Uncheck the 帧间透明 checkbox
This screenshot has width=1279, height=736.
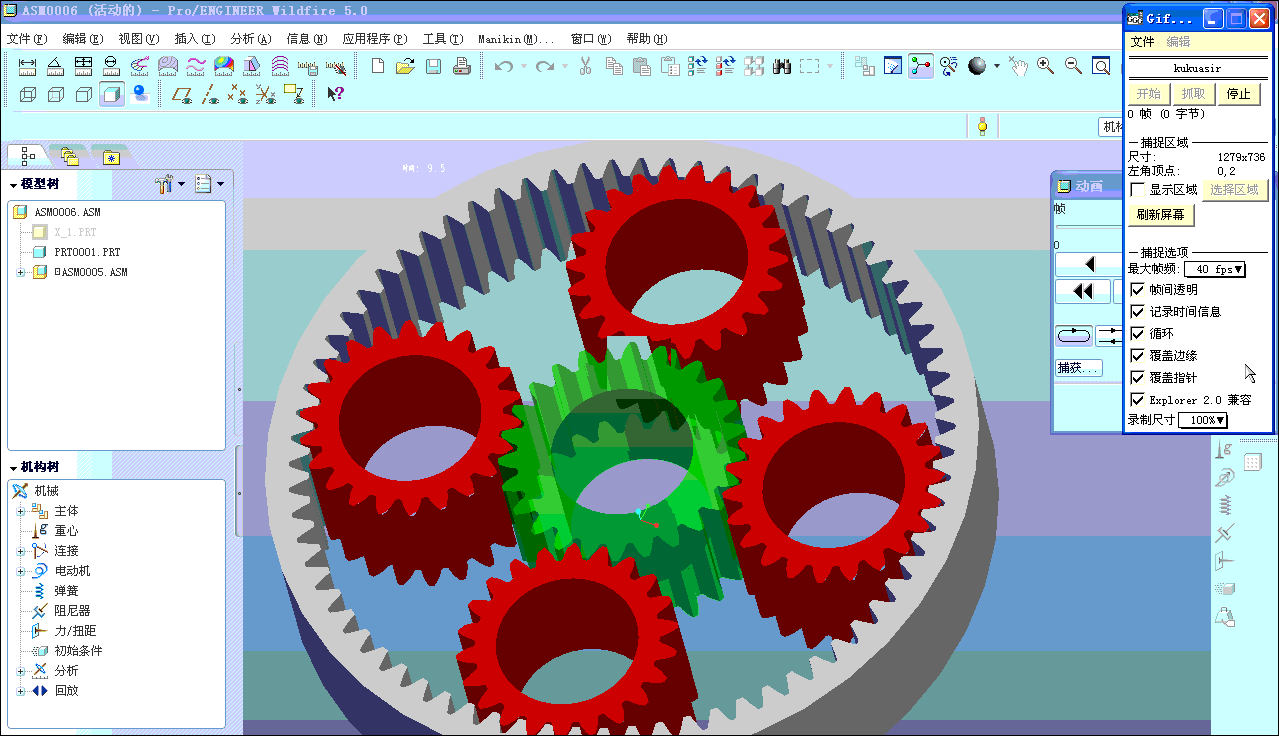coord(1137,289)
